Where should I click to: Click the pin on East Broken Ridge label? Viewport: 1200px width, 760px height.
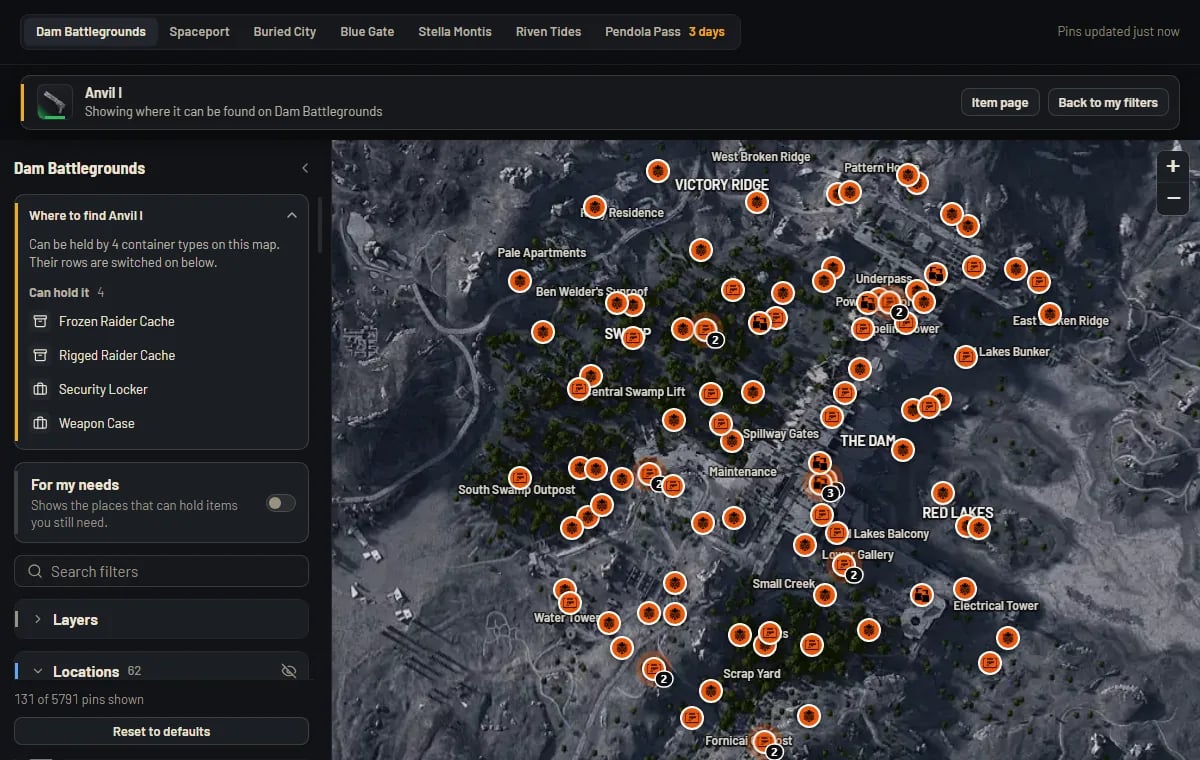coord(1049,314)
